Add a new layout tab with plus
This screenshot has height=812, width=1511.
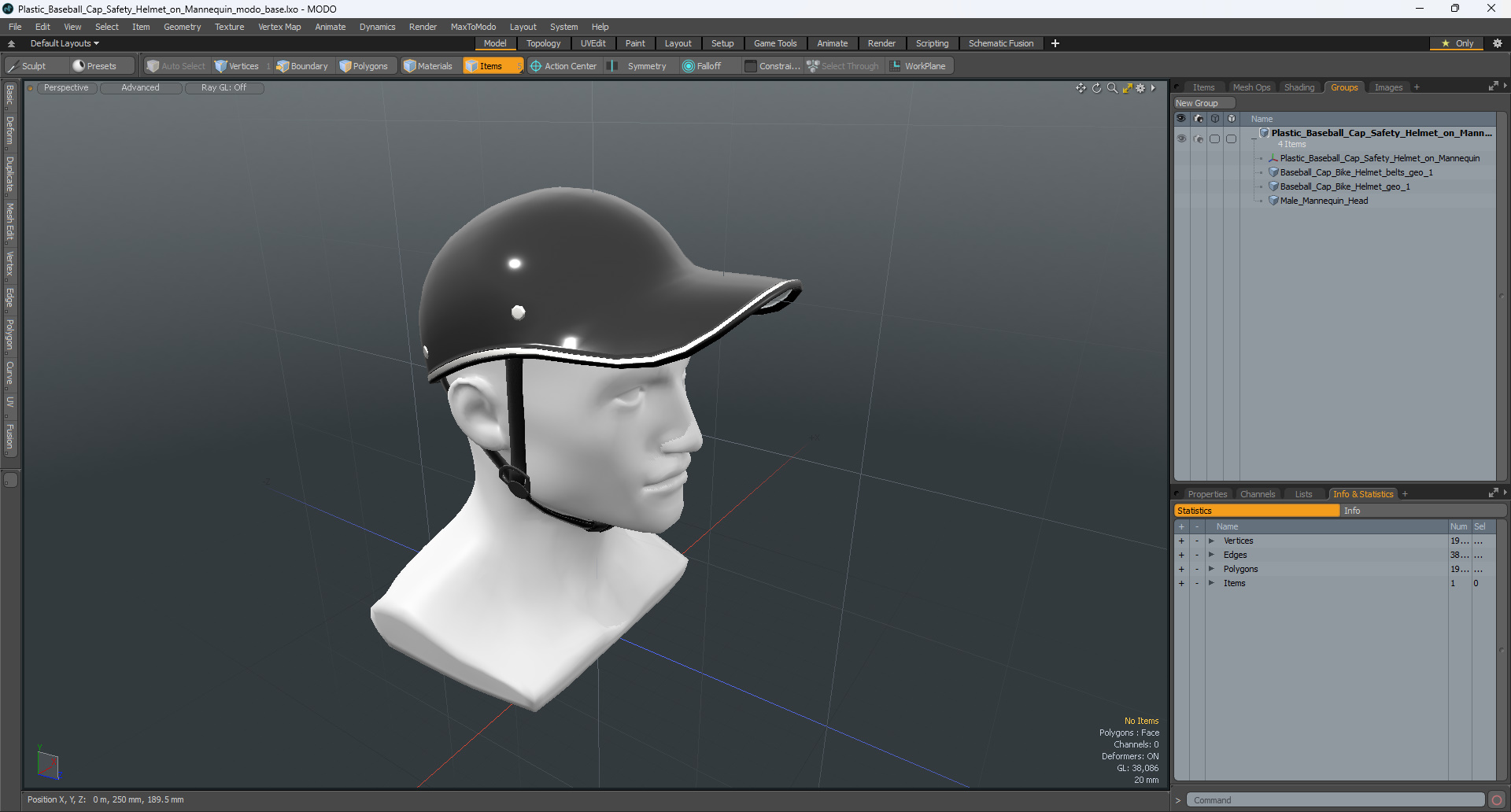[1055, 43]
